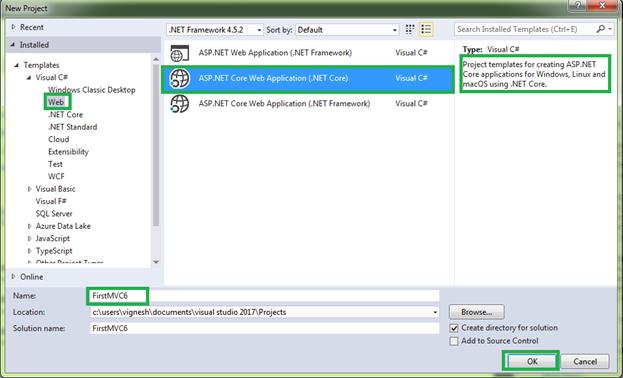The height and width of the screenshot is (378, 623).
Task: Select the Cloud category
Action: (59, 140)
